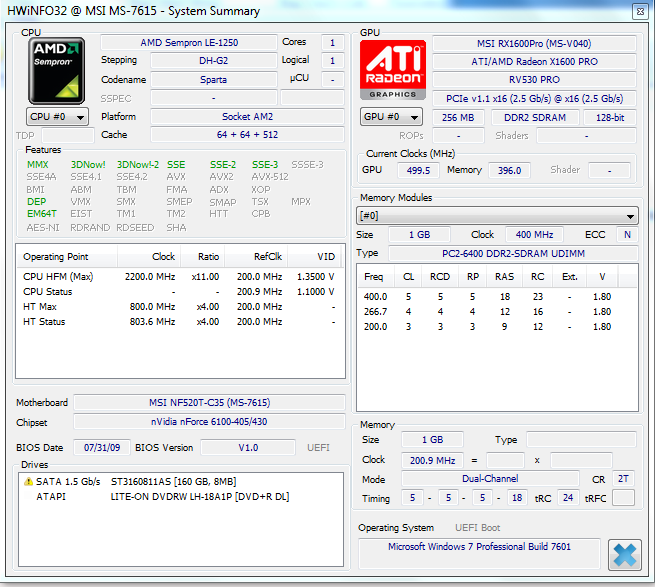Click the CR 2T command rate field
Image resolution: width=655 pixels, height=587 pixels.
coord(623,479)
